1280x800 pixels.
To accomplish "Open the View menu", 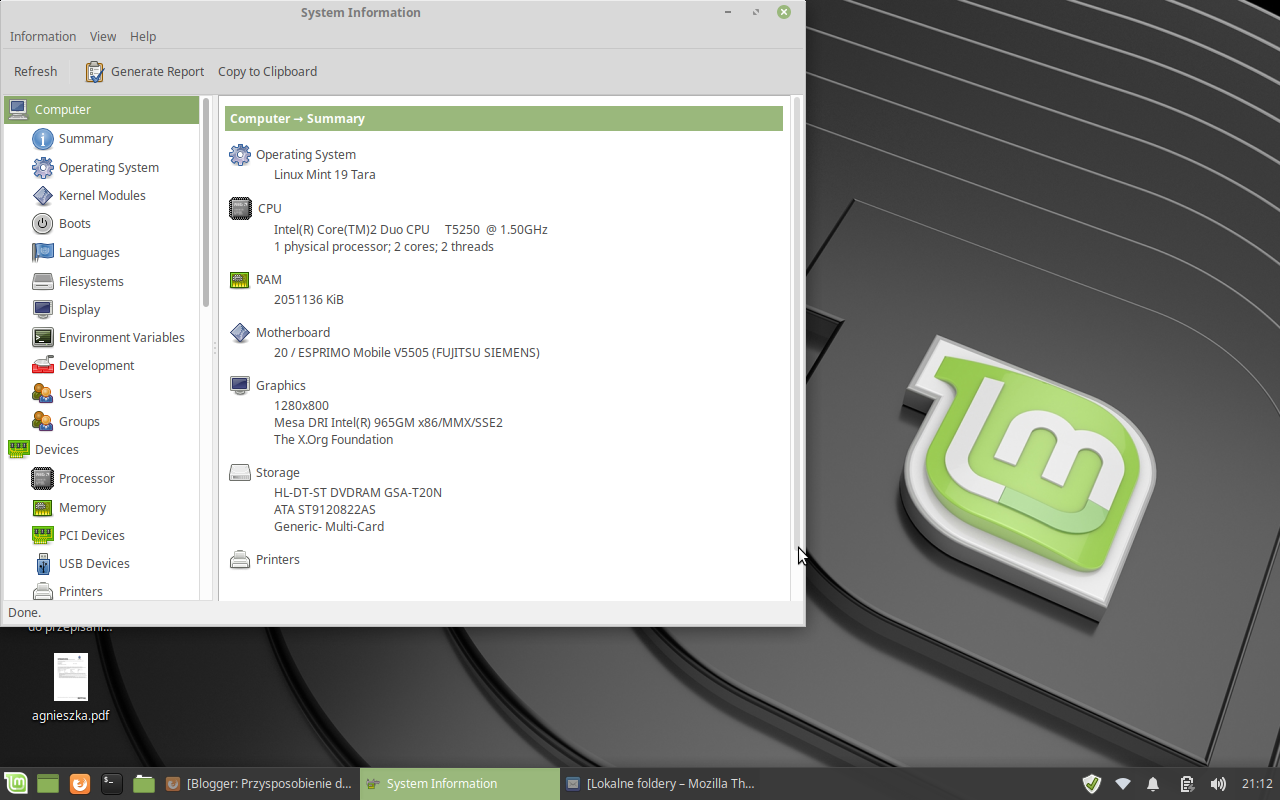I will click(x=103, y=37).
